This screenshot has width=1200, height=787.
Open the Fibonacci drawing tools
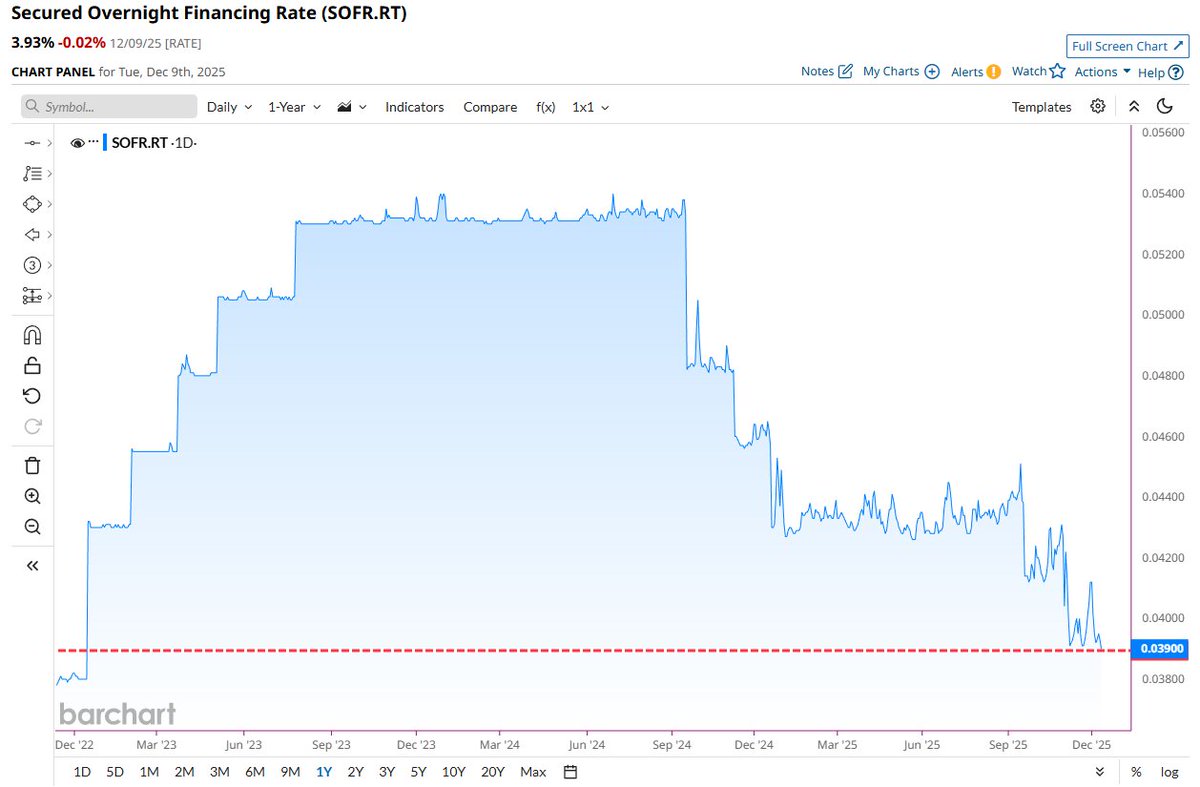point(31,173)
